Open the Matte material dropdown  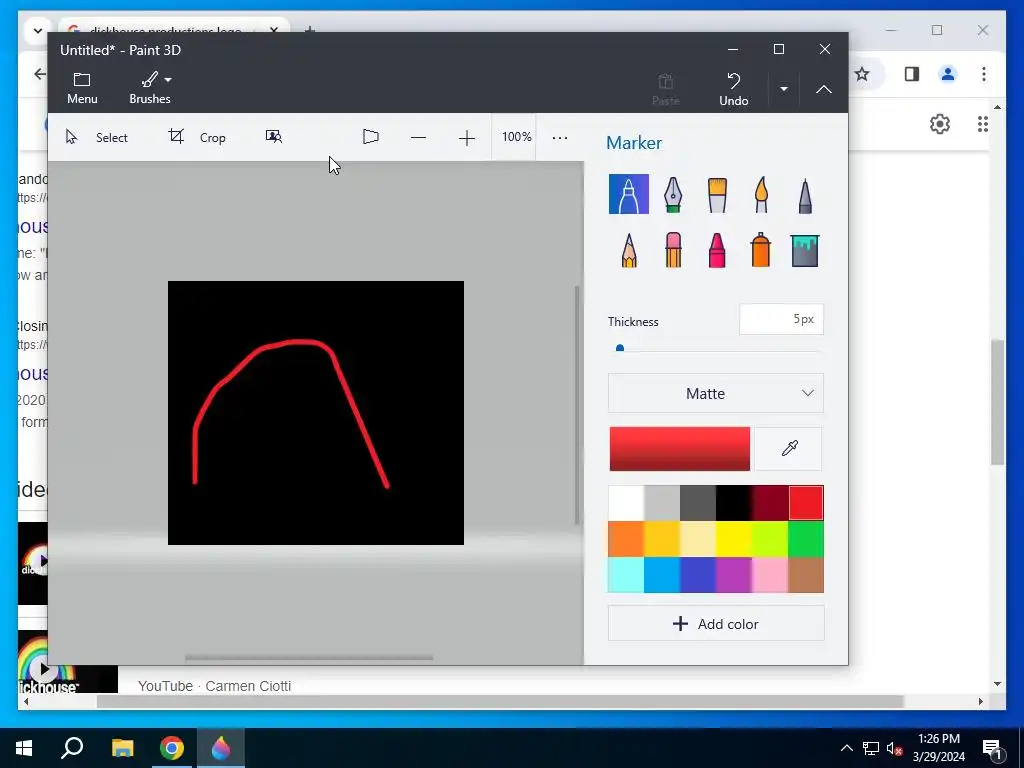click(716, 393)
